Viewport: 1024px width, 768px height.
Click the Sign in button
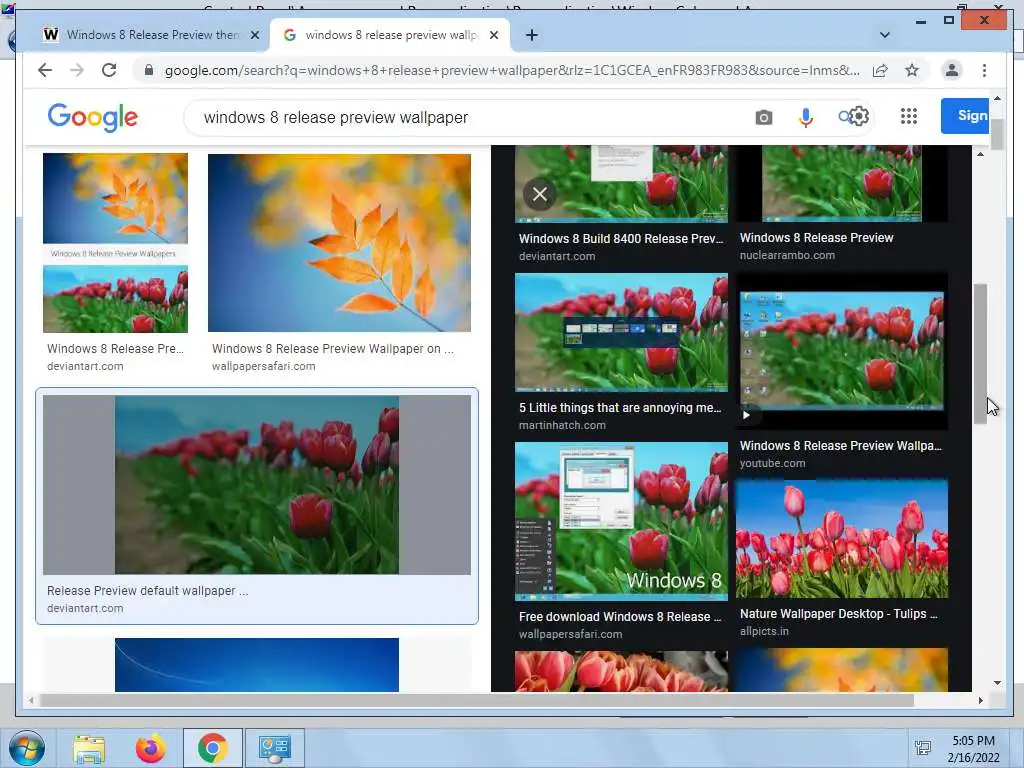967,116
